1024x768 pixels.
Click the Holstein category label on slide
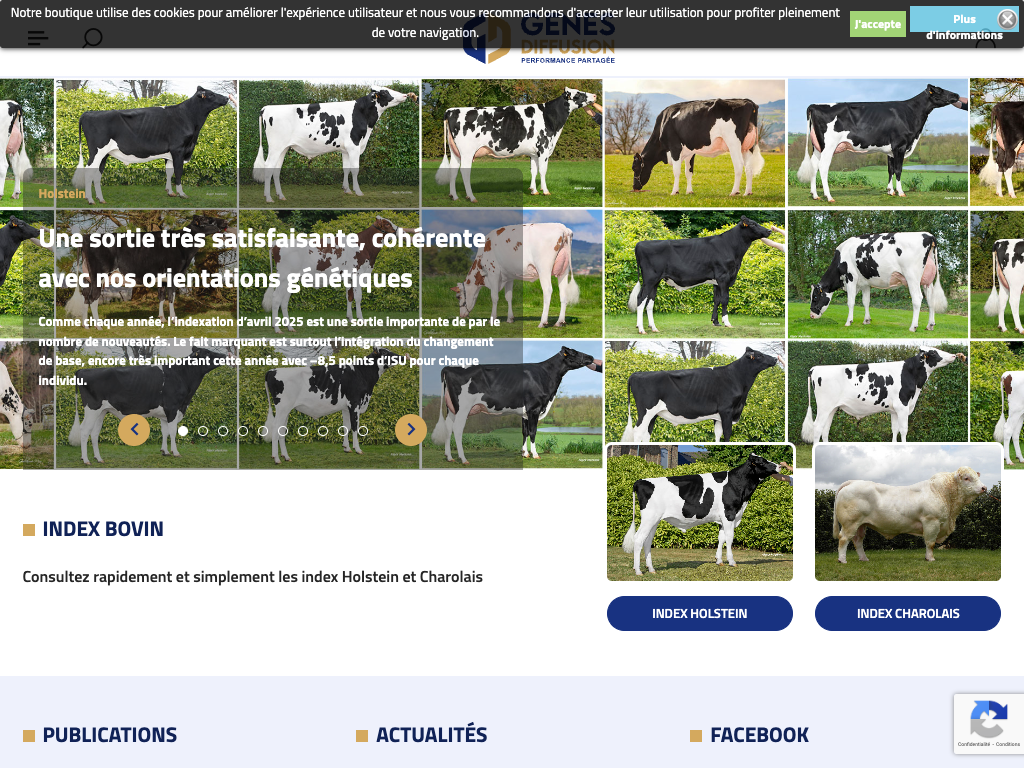62,194
